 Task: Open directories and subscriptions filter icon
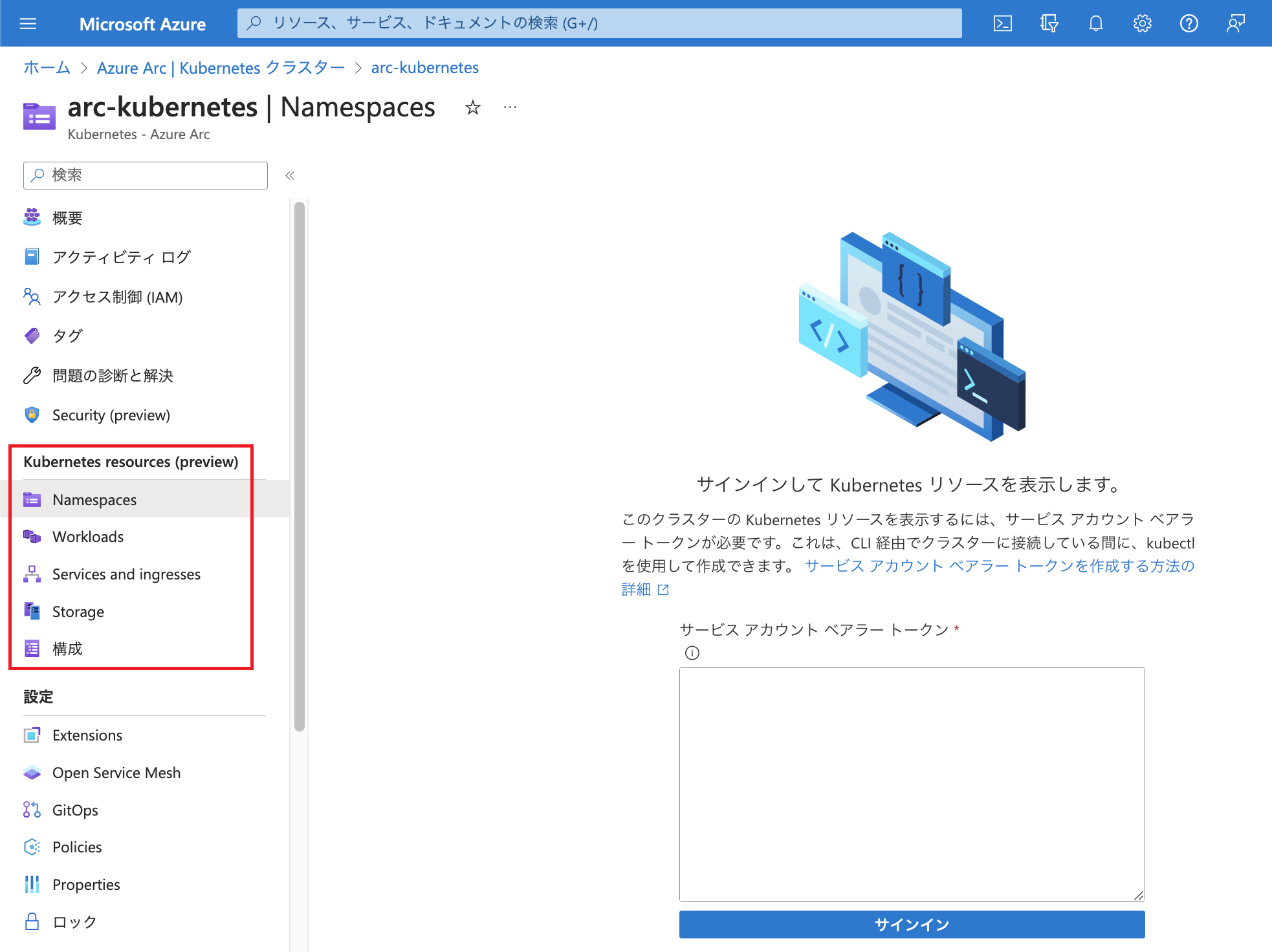tap(1049, 24)
